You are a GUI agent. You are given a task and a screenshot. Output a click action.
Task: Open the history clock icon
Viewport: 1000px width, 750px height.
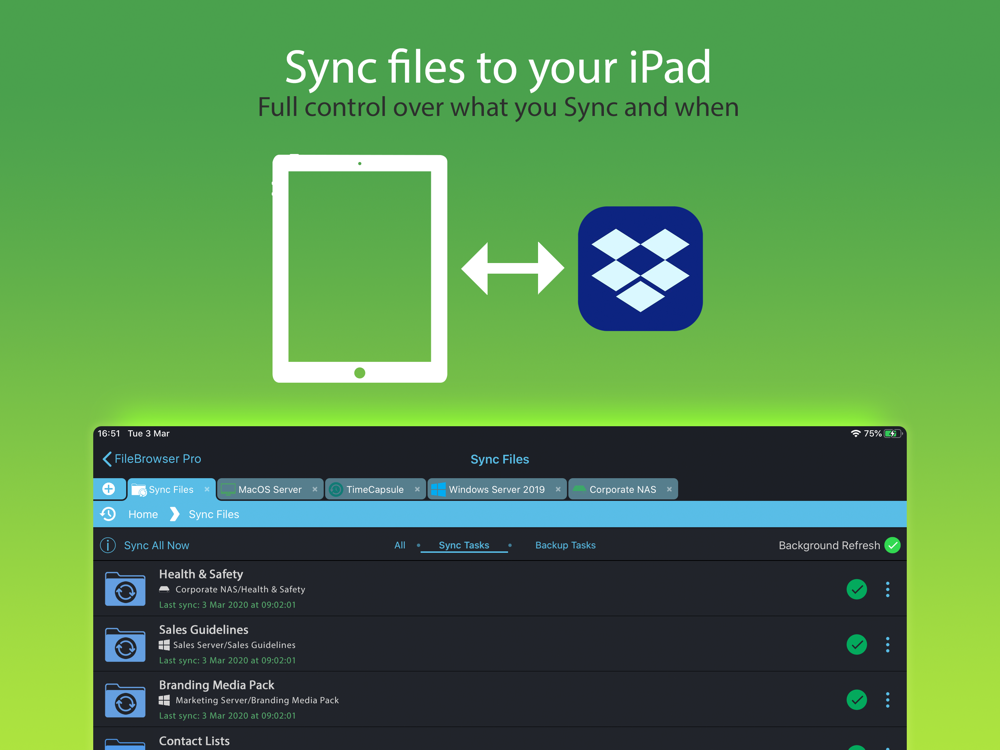(x=108, y=514)
